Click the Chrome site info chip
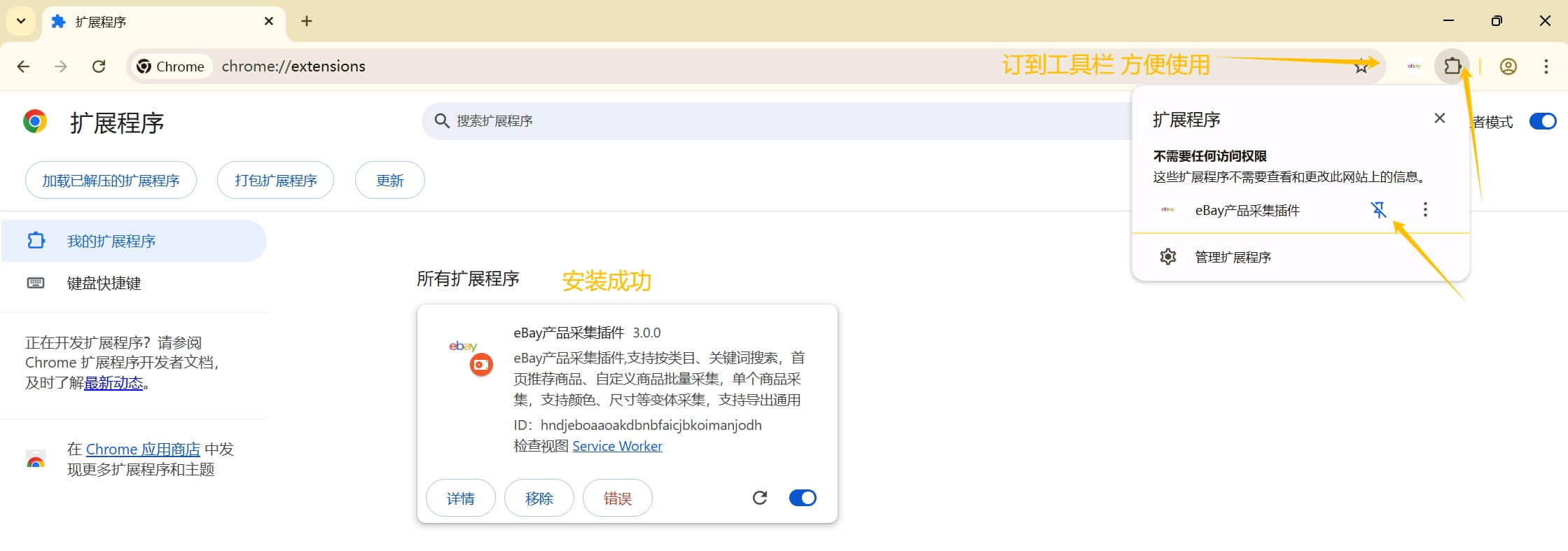 (x=172, y=67)
